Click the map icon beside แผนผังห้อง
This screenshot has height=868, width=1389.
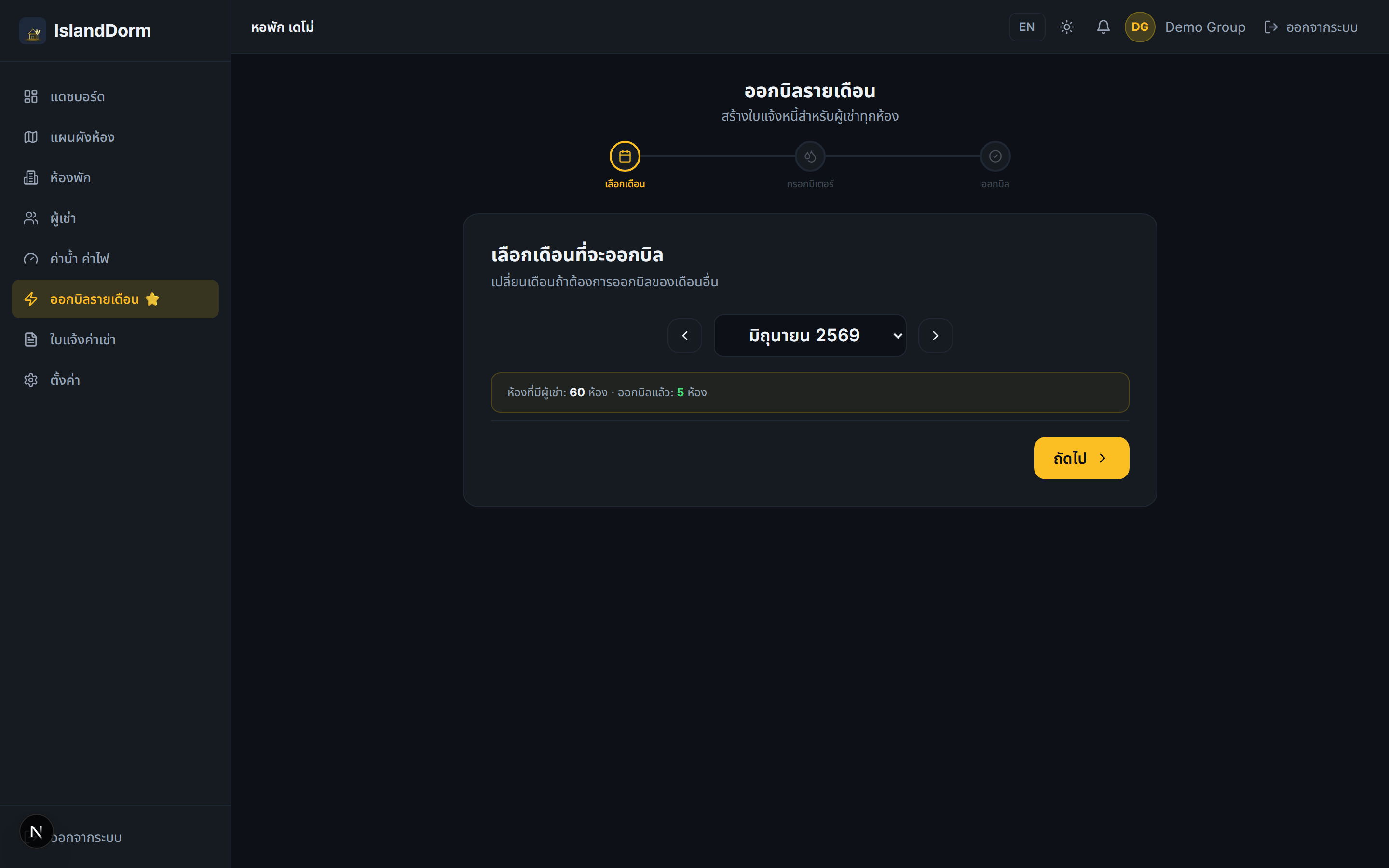tap(31, 137)
